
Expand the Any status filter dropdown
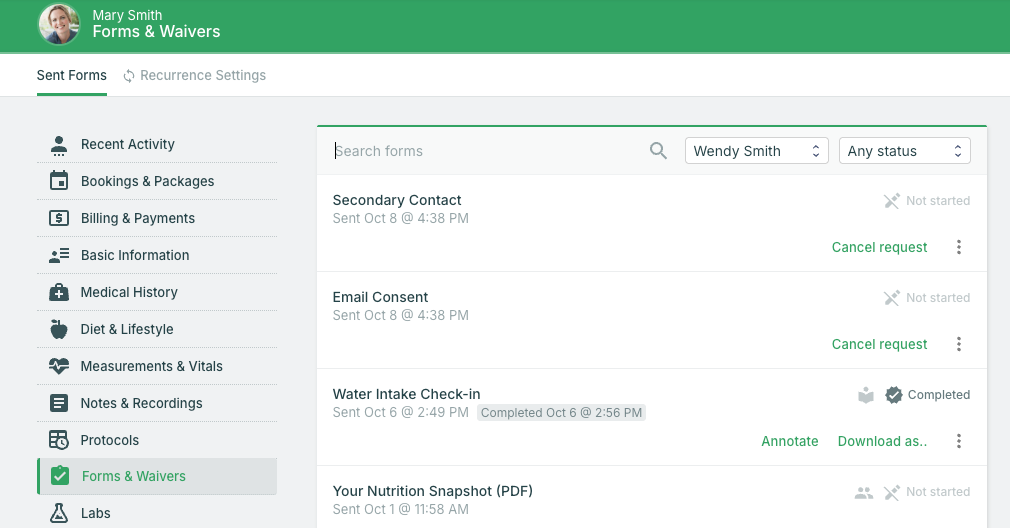coord(904,151)
